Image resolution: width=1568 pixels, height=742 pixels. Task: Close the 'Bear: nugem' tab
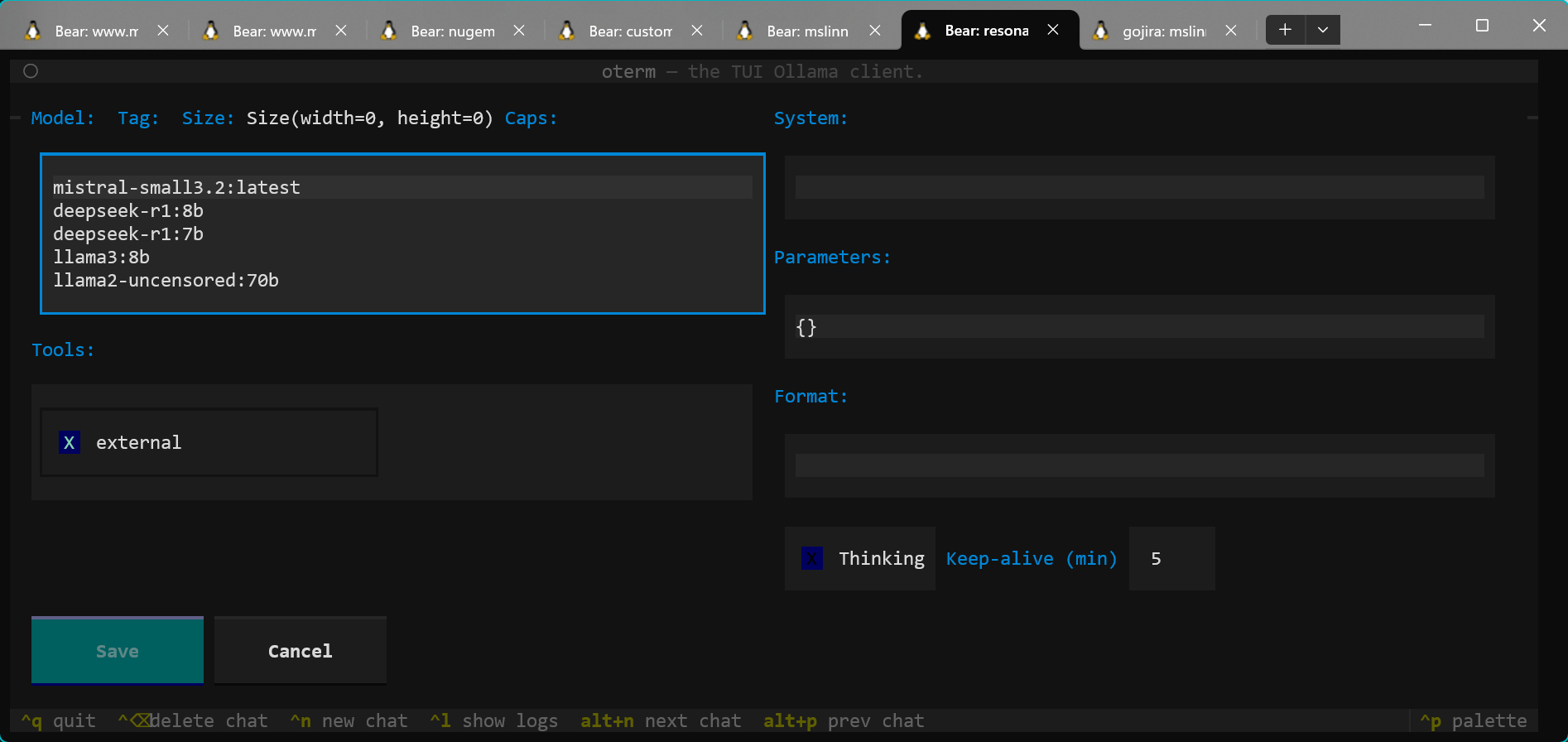point(519,31)
